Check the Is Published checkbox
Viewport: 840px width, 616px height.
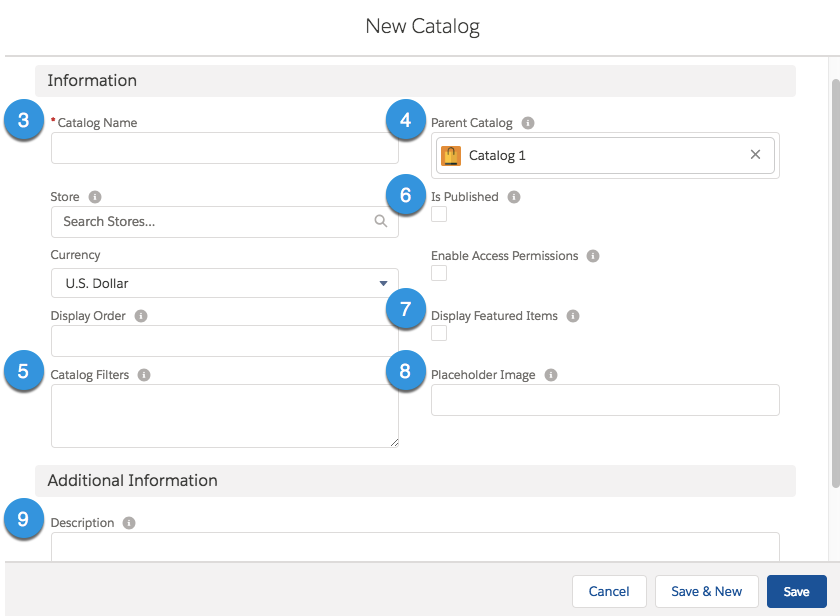pyautogui.click(x=439, y=214)
